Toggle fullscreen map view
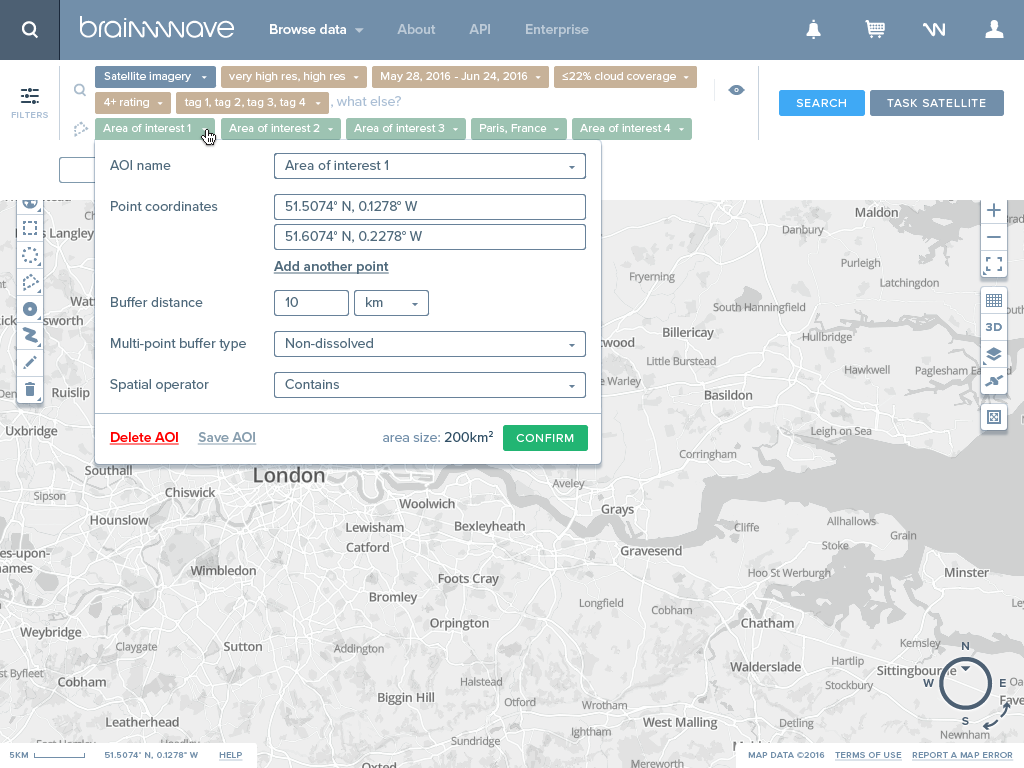This screenshot has height=768, width=1024. point(993,264)
